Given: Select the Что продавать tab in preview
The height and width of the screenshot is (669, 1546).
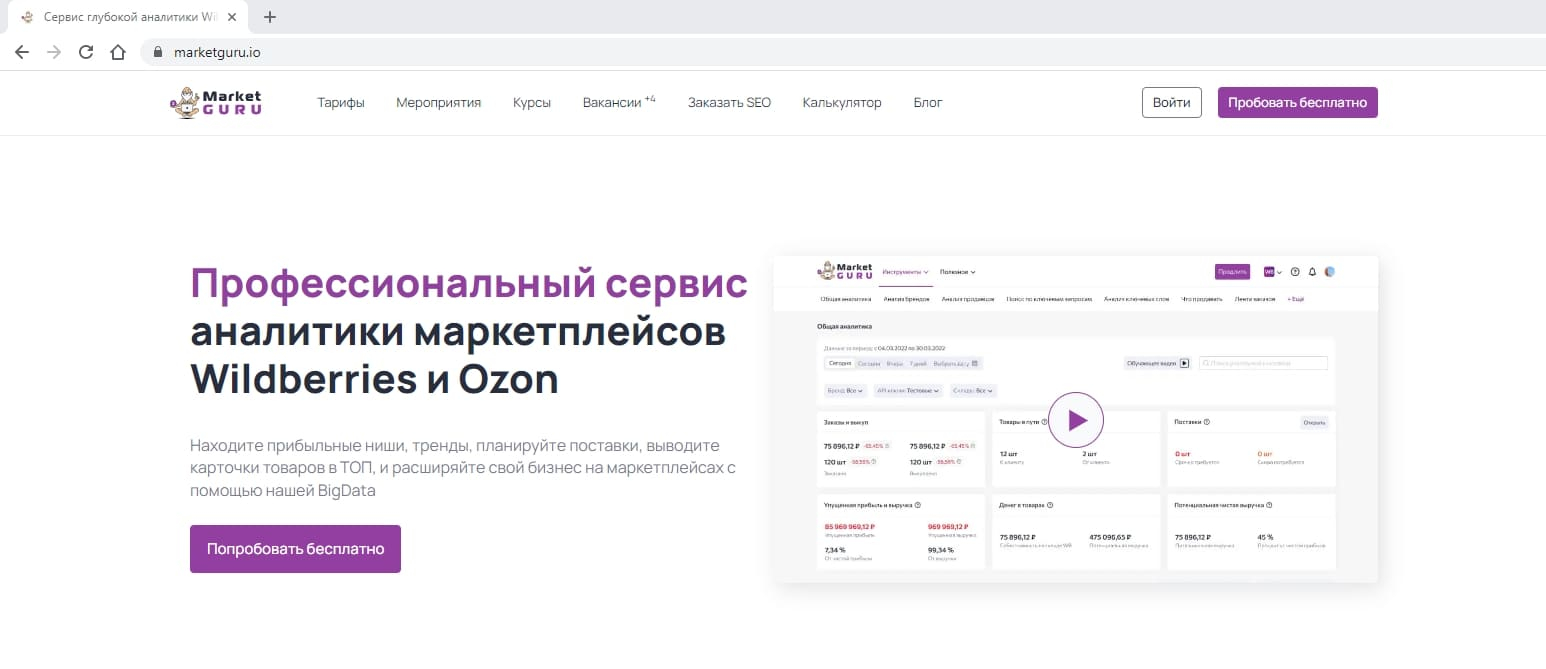Looking at the screenshot, I should [1202, 299].
